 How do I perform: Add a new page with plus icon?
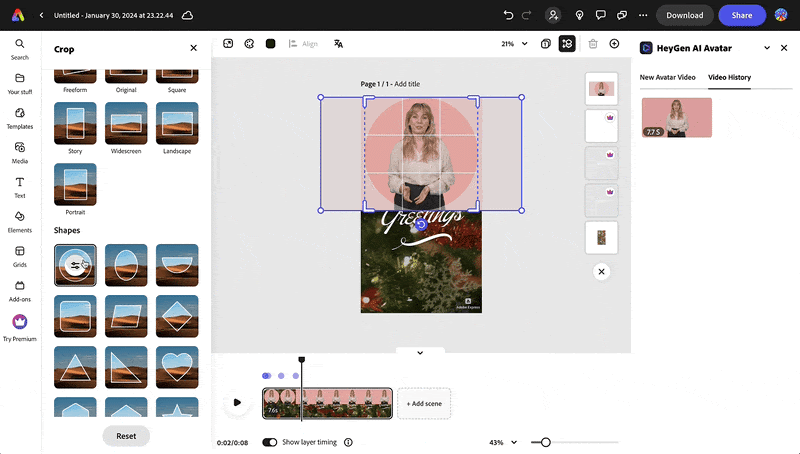[x=614, y=44]
